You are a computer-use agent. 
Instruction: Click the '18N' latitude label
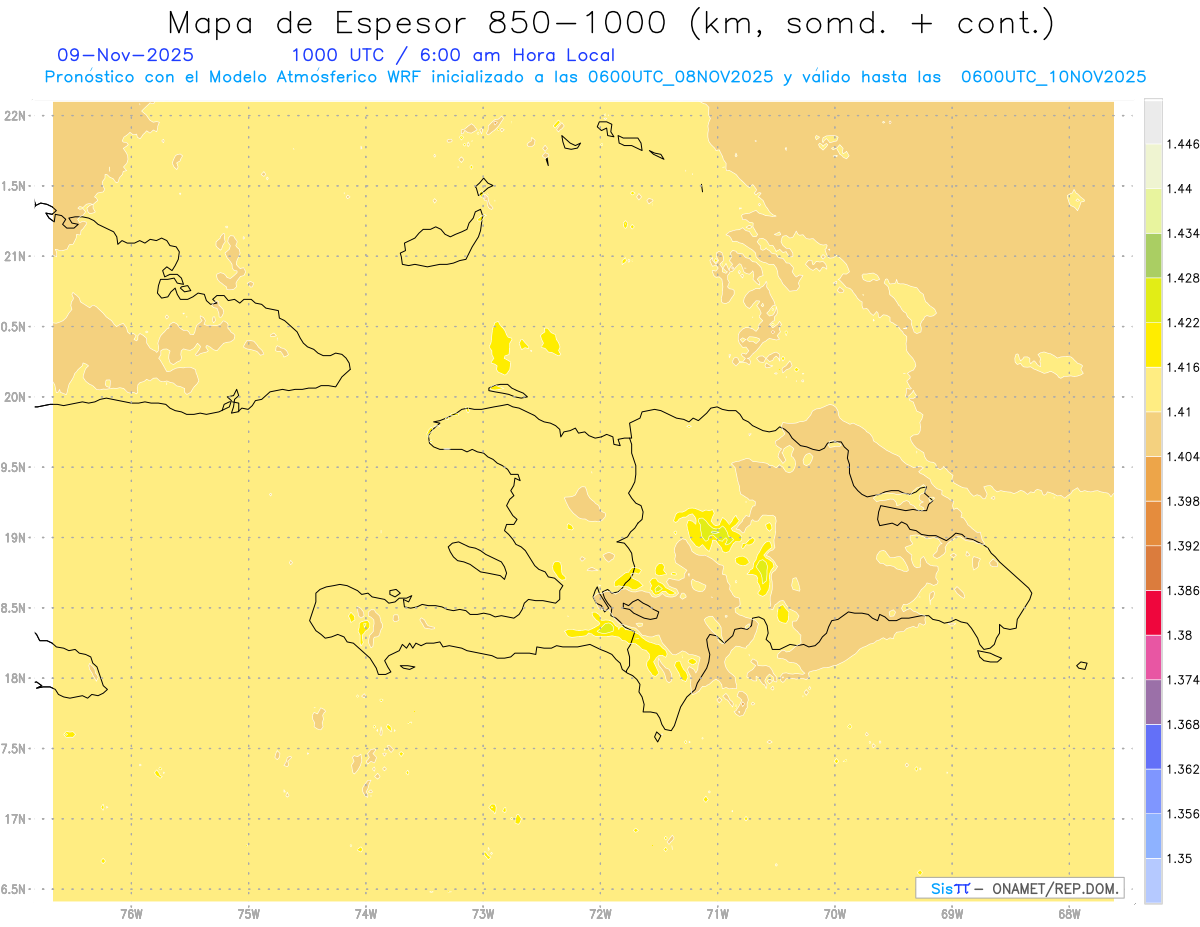coord(15,678)
